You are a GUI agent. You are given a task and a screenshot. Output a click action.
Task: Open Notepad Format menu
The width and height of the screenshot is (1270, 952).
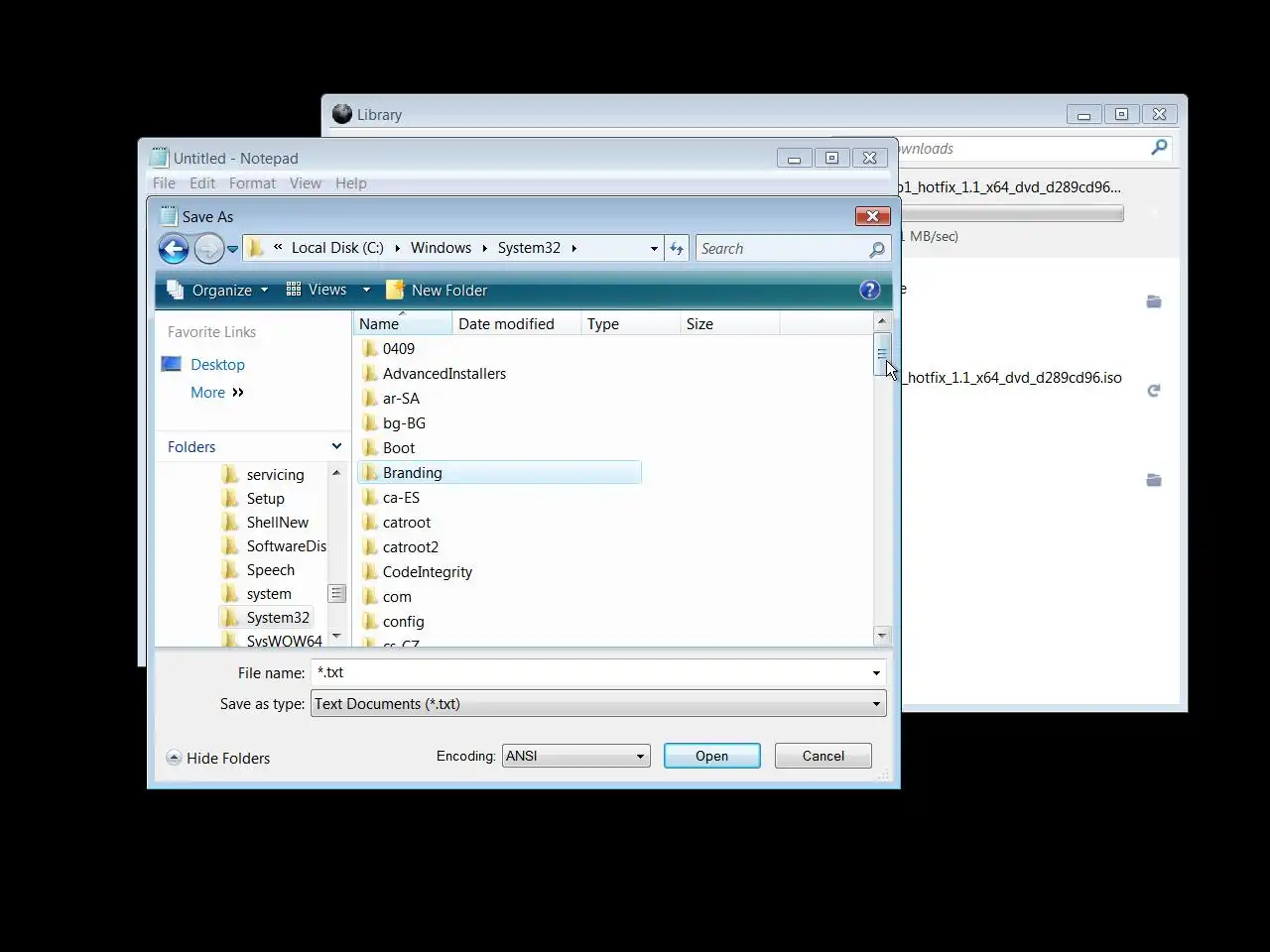click(x=252, y=183)
